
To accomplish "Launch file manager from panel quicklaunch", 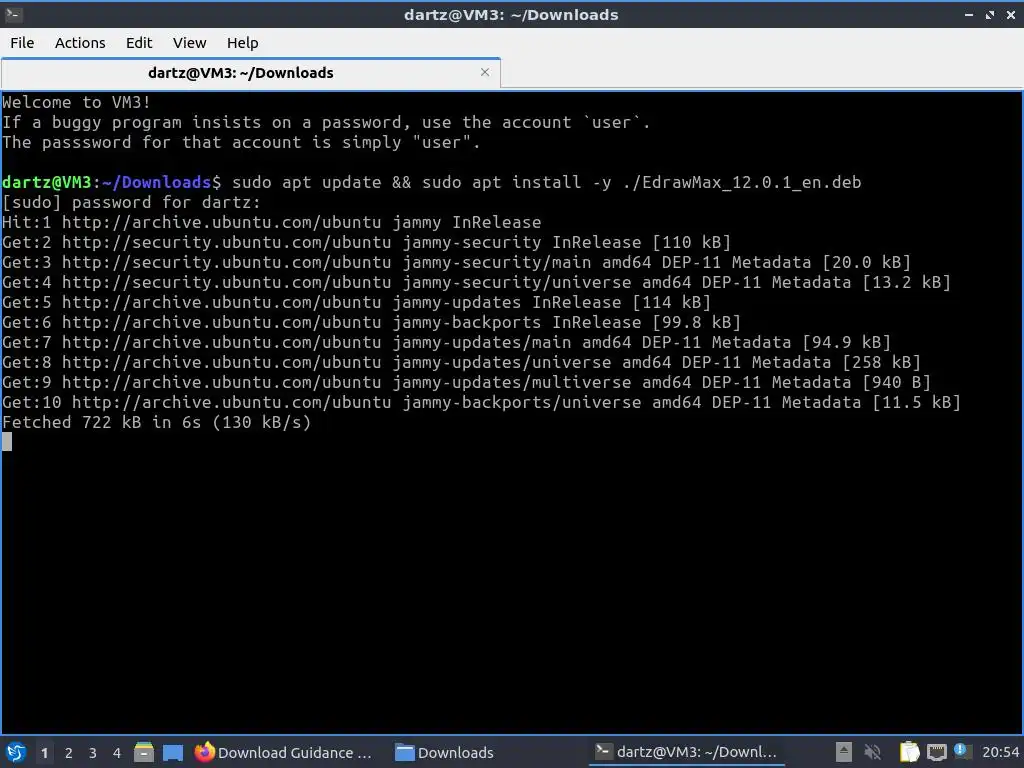I will 144,752.
